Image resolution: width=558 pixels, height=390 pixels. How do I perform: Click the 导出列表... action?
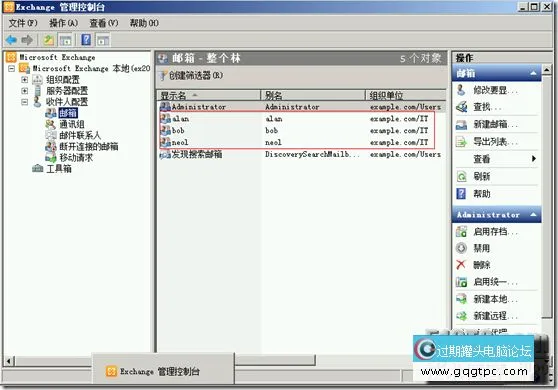pyautogui.click(x=496, y=142)
